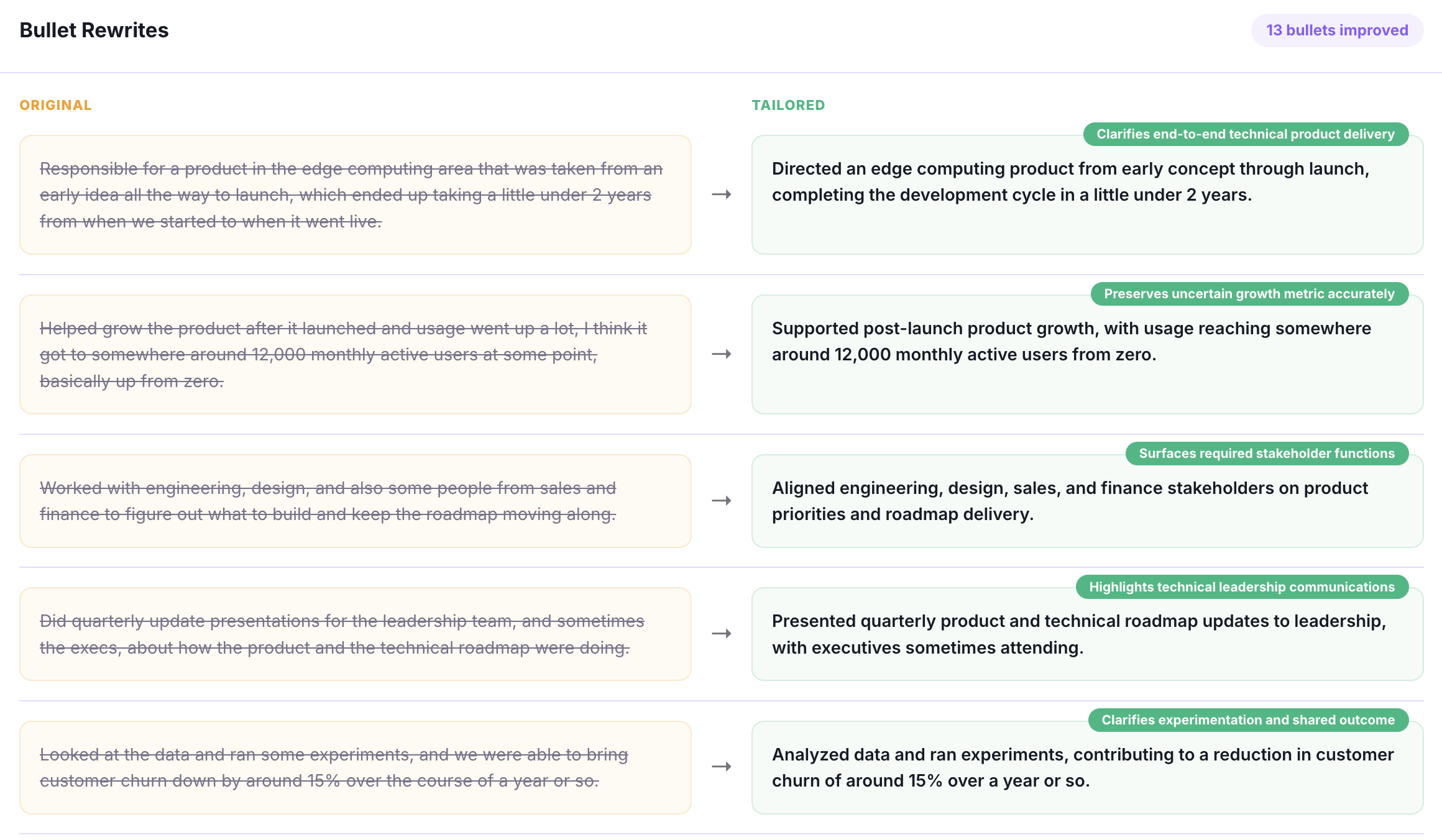Viewport: 1442px width, 840px height.
Task: Click tailored bullet 'Presented quarterly product and technical roadmap'
Action: coord(1087,634)
